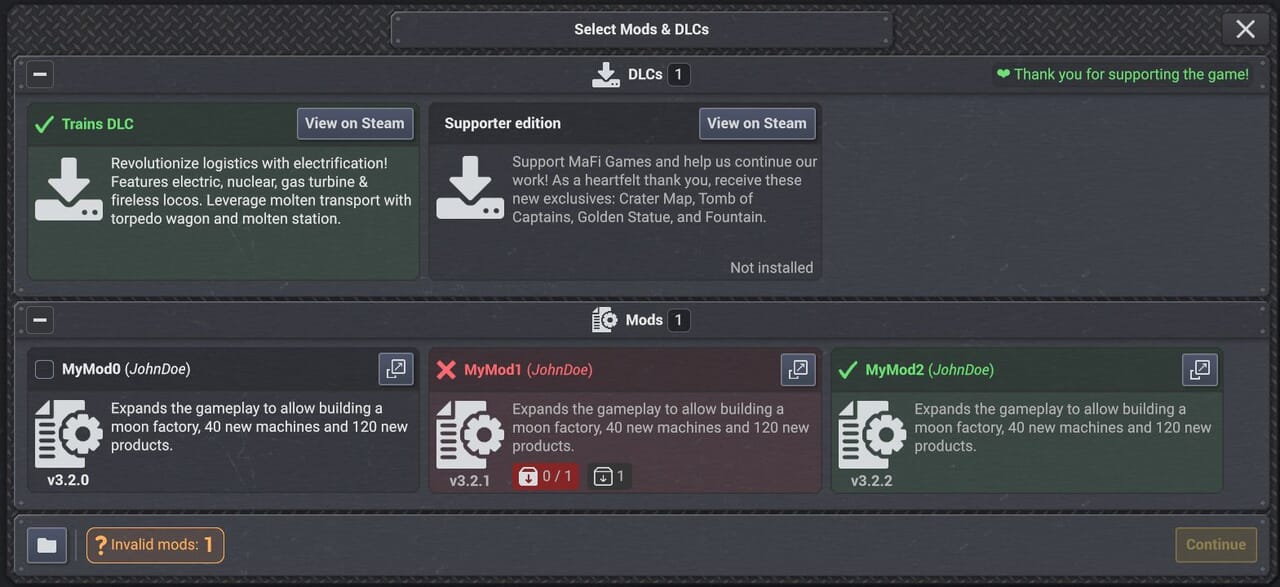Open MyMod1 external link icon
This screenshot has height=587, width=1280.
coord(798,369)
